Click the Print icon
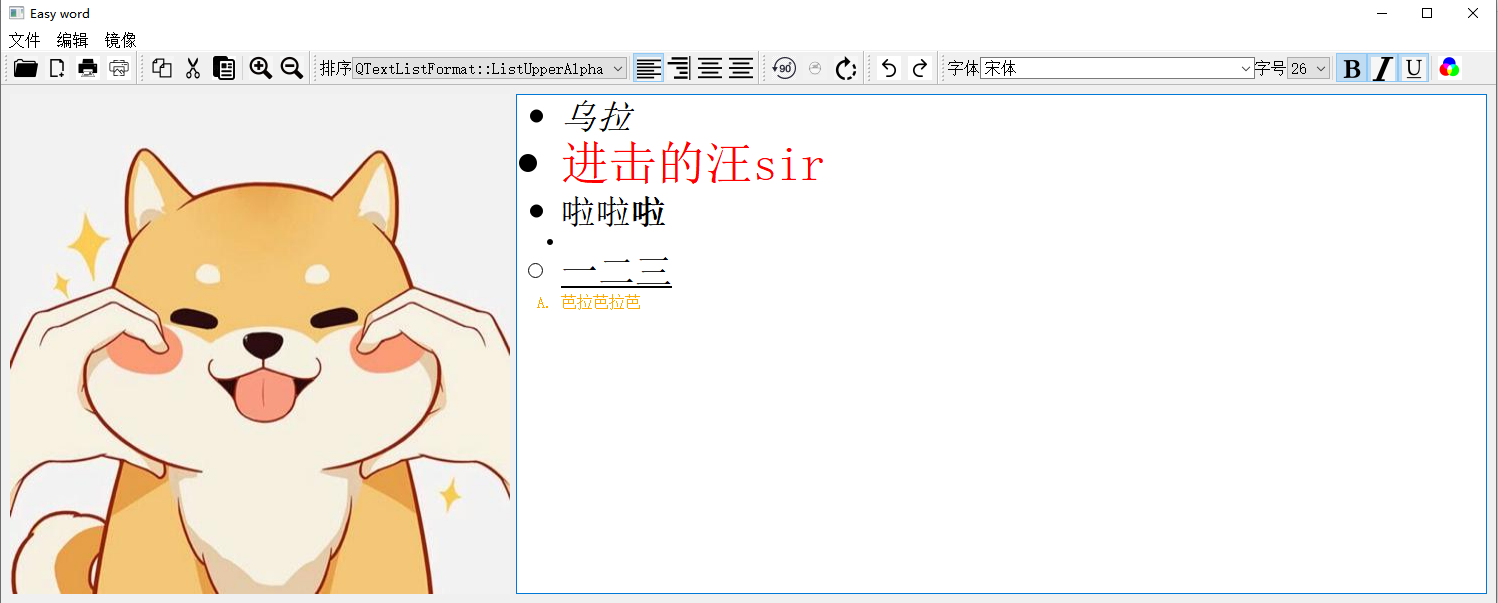This screenshot has width=1498, height=603. pos(88,68)
